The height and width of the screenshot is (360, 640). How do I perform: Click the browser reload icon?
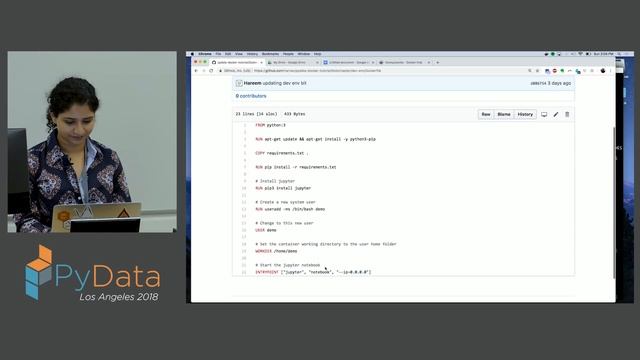point(211,71)
